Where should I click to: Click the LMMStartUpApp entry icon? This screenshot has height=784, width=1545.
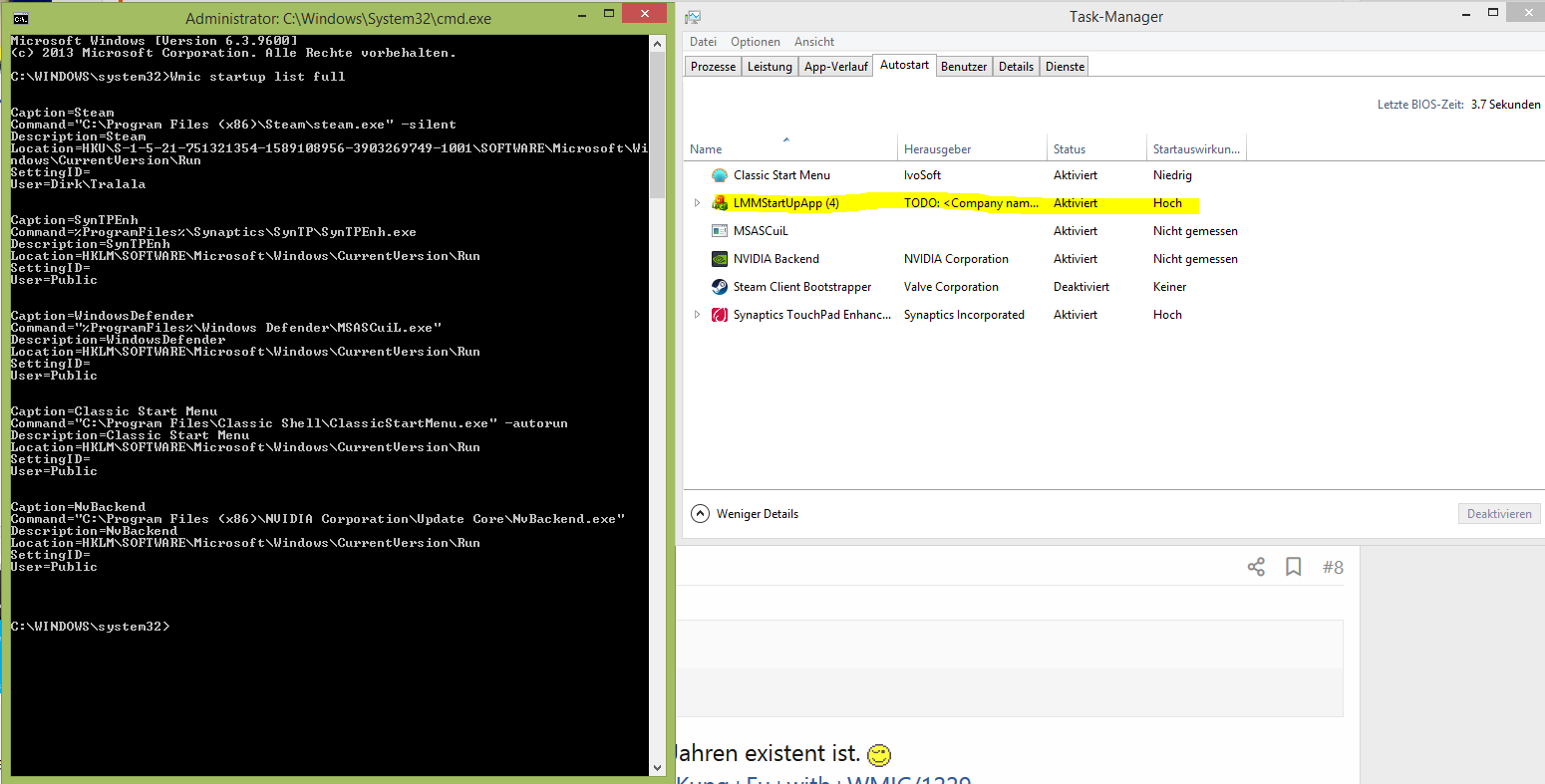click(x=720, y=203)
